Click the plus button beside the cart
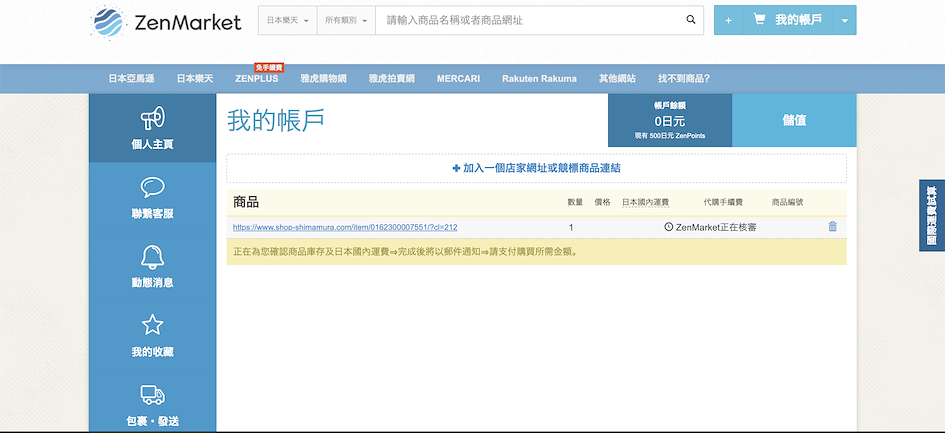The width and height of the screenshot is (945, 433). [x=728, y=21]
